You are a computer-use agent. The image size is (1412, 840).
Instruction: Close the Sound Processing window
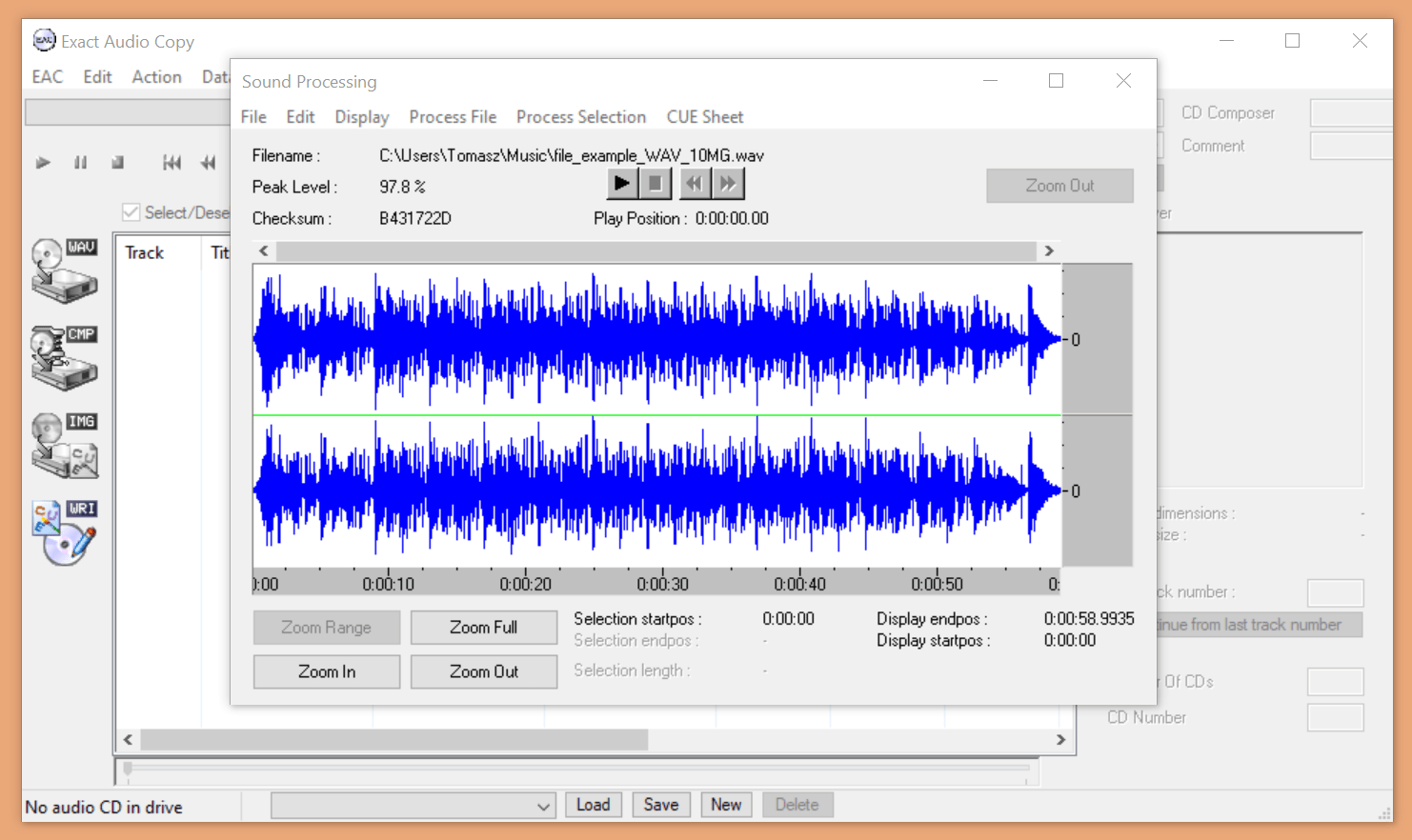pyautogui.click(x=1123, y=81)
